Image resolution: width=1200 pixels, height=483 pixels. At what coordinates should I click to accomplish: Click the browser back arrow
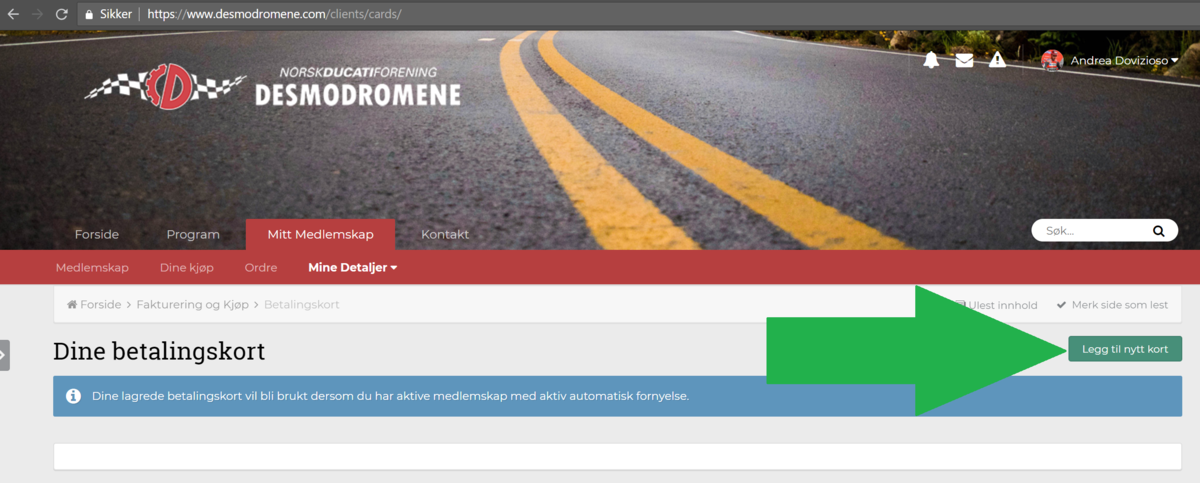point(13,15)
